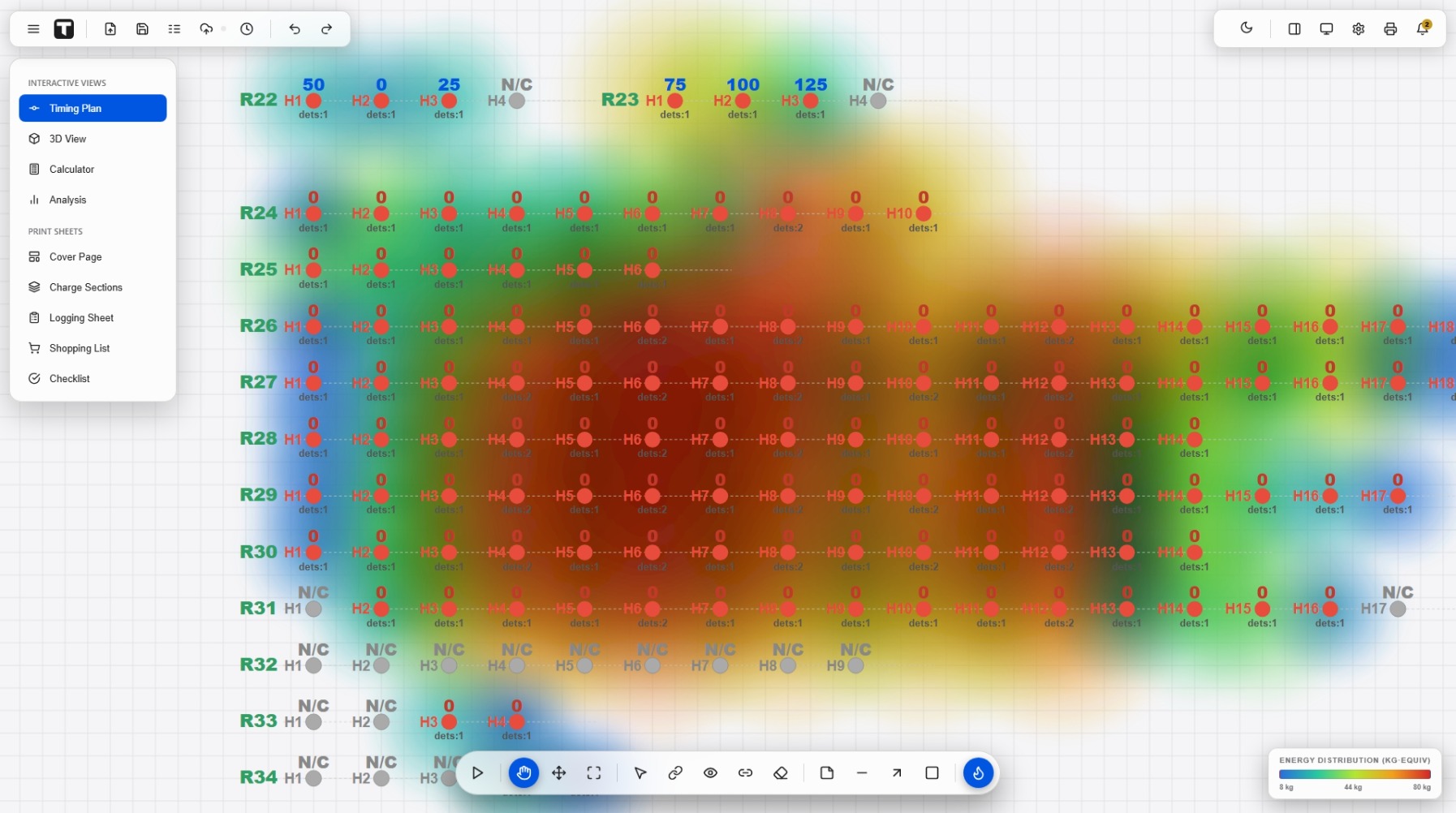
Task: Toggle visibility with the eye icon
Action: [x=710, y=773]
